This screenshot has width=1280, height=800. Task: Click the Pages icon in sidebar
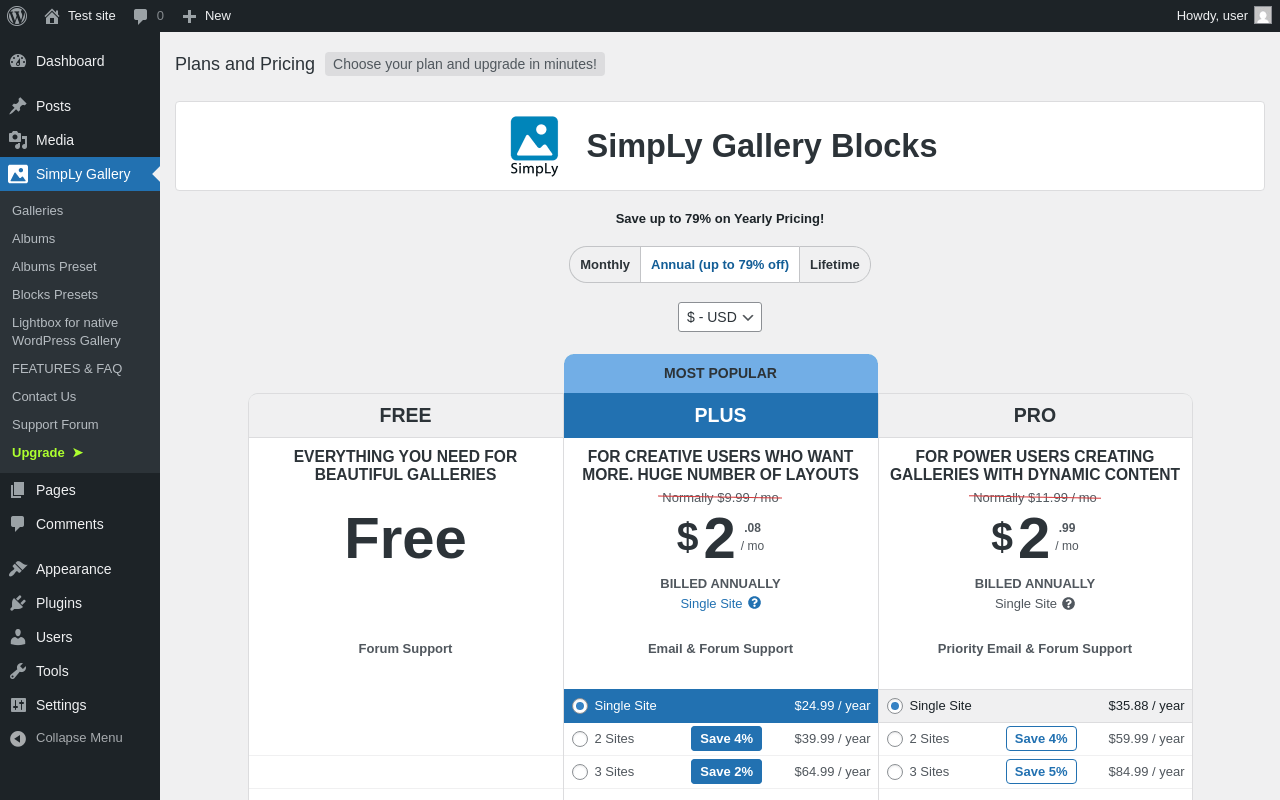tap(18, 490)
